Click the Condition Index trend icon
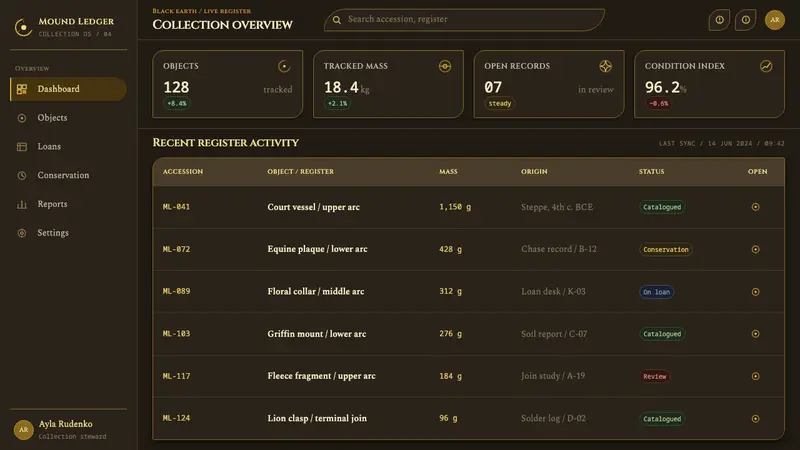The width and height of the screenshot is (800, 450). [x=766, y=66]
